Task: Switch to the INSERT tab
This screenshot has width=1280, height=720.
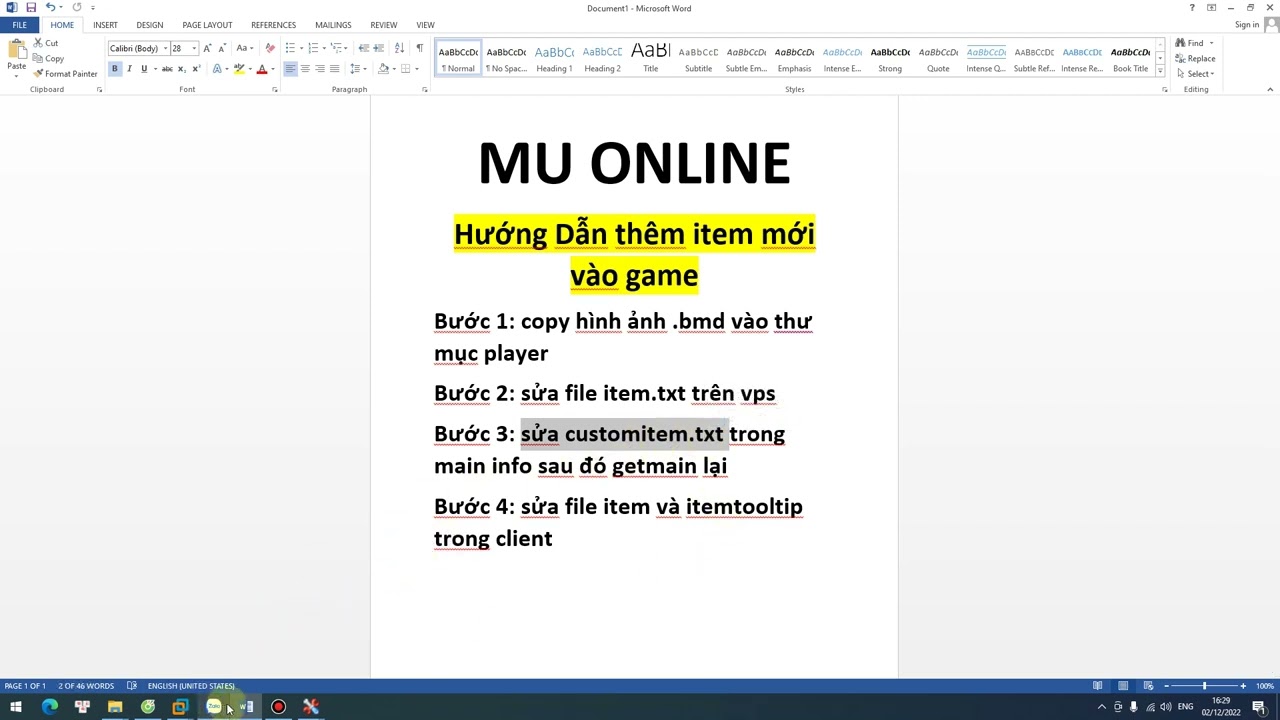Action: (105, 25)
